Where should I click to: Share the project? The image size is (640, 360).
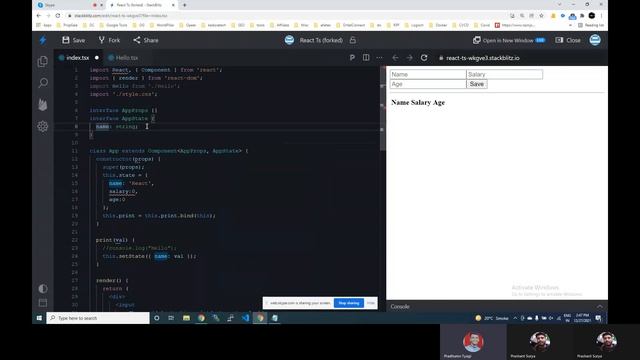pyautogui.click(x=146, y=40)
